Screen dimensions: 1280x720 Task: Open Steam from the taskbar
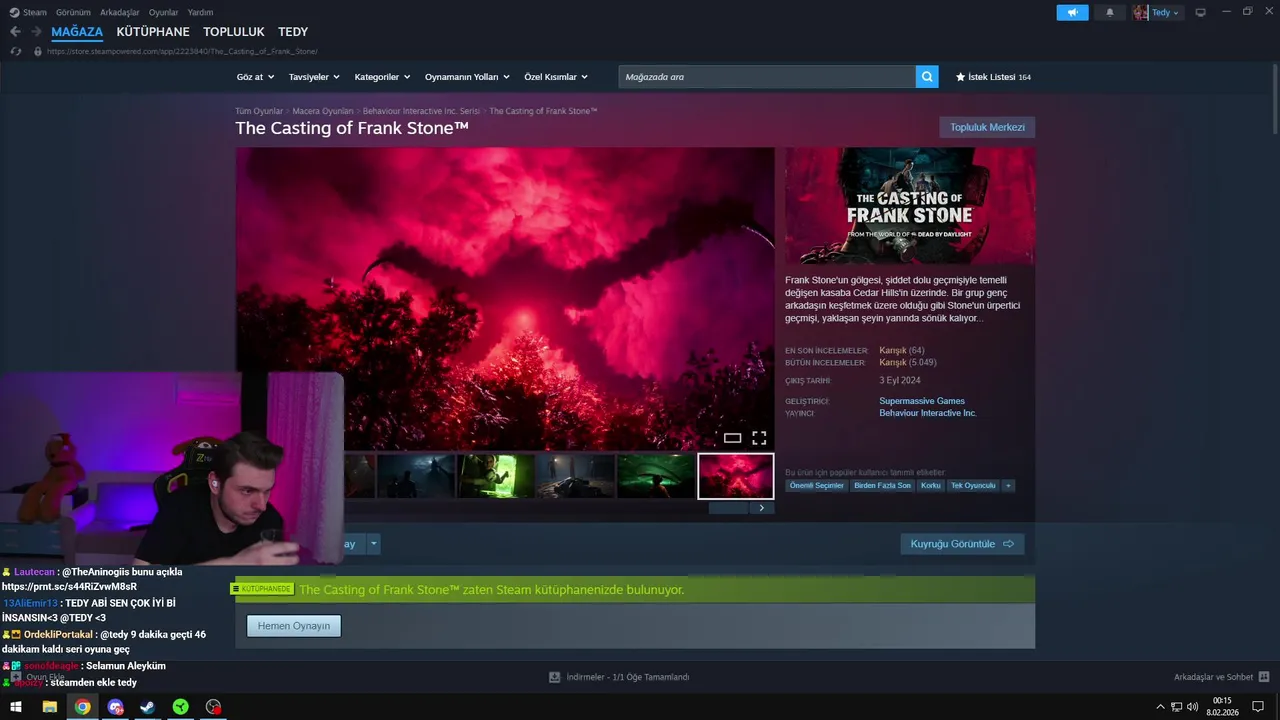[147, 707]
